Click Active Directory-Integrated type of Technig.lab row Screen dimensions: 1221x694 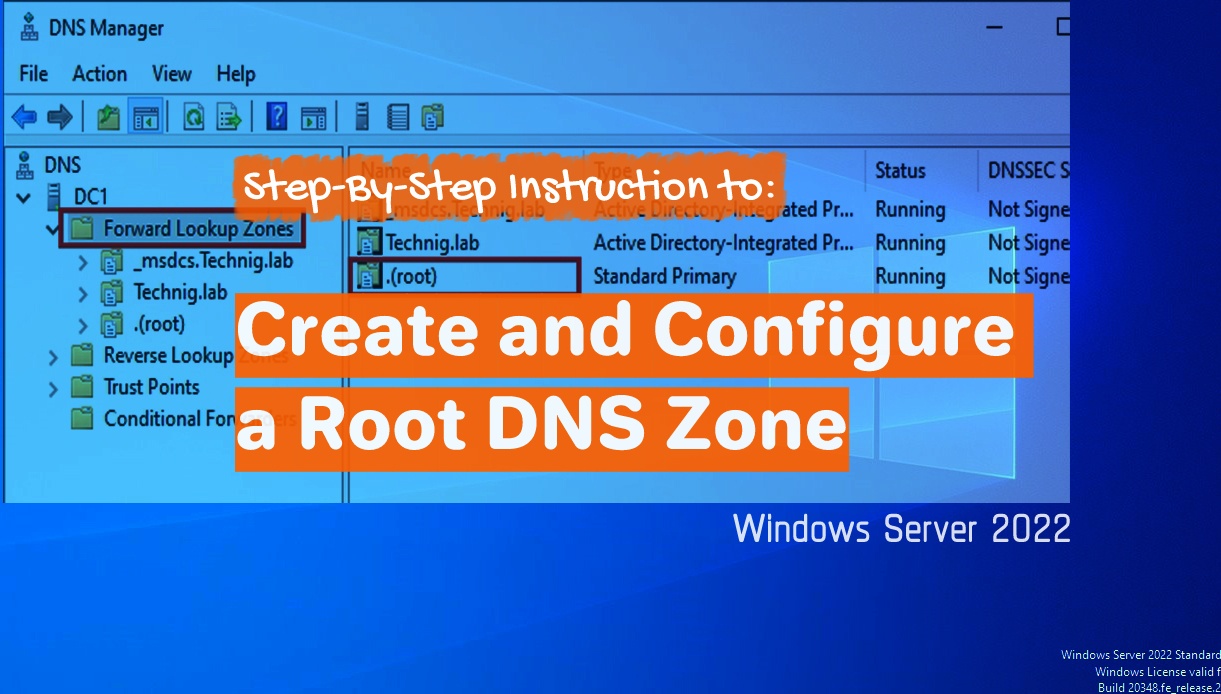(723, 242)
